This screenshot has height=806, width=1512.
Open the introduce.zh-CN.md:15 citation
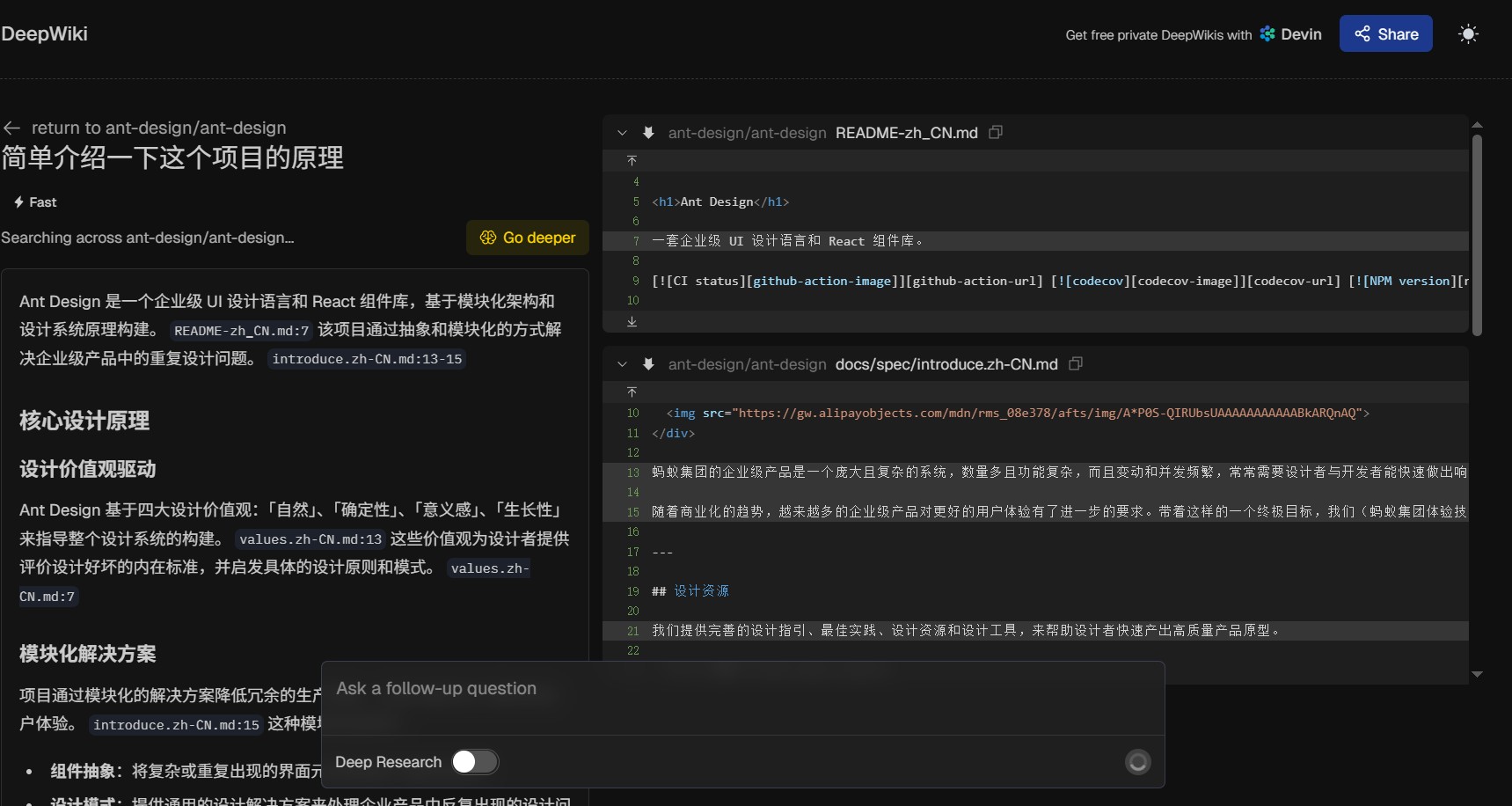click(x=176, y=725)
